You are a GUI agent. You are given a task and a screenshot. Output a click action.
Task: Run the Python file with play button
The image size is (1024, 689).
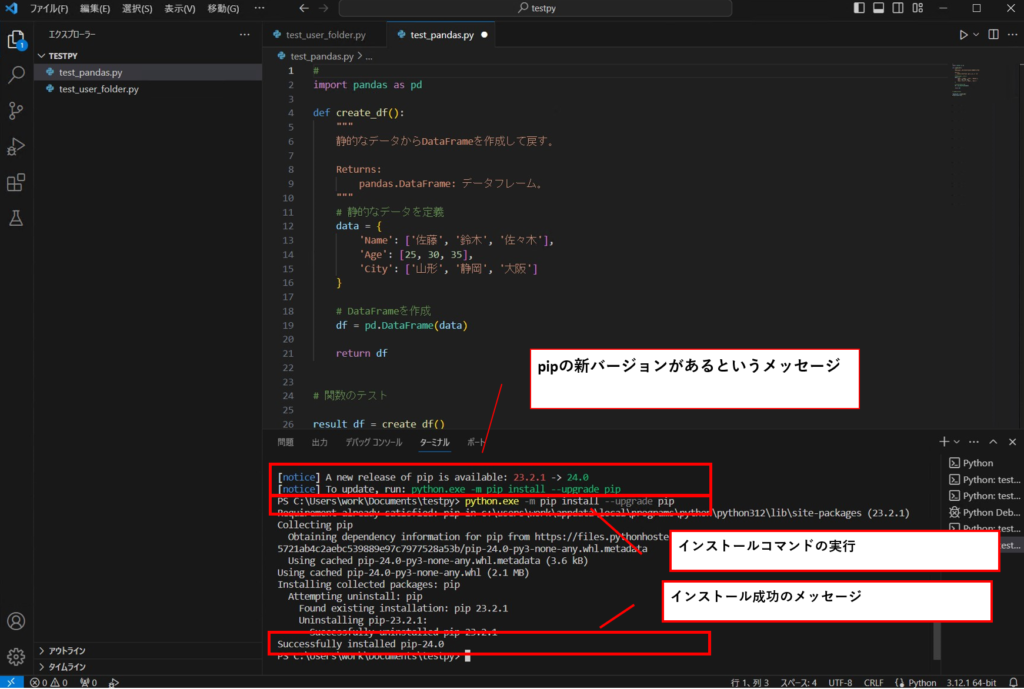click(x=963, y=35)
